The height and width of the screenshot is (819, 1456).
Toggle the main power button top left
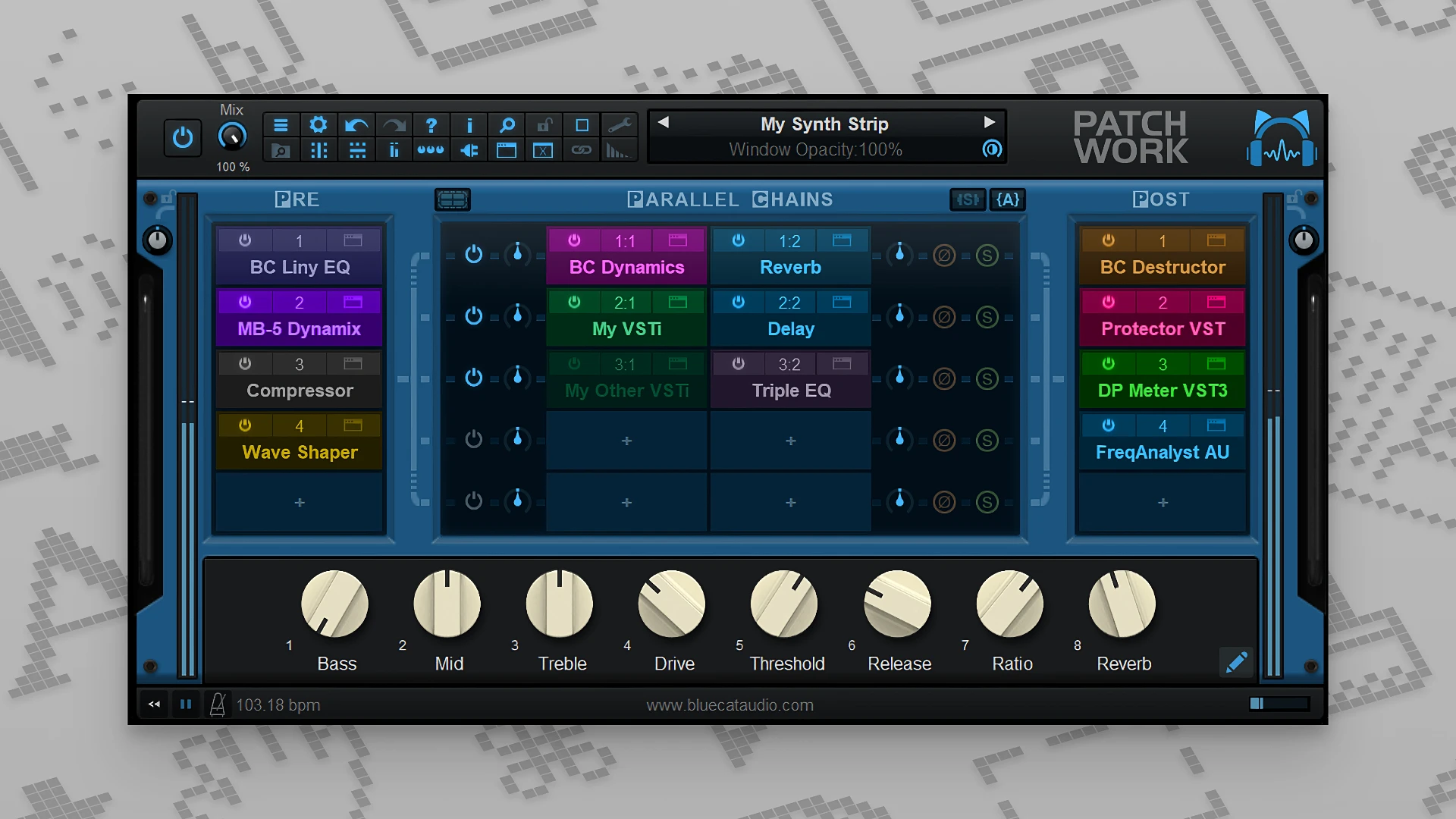(x=182, y=138)
